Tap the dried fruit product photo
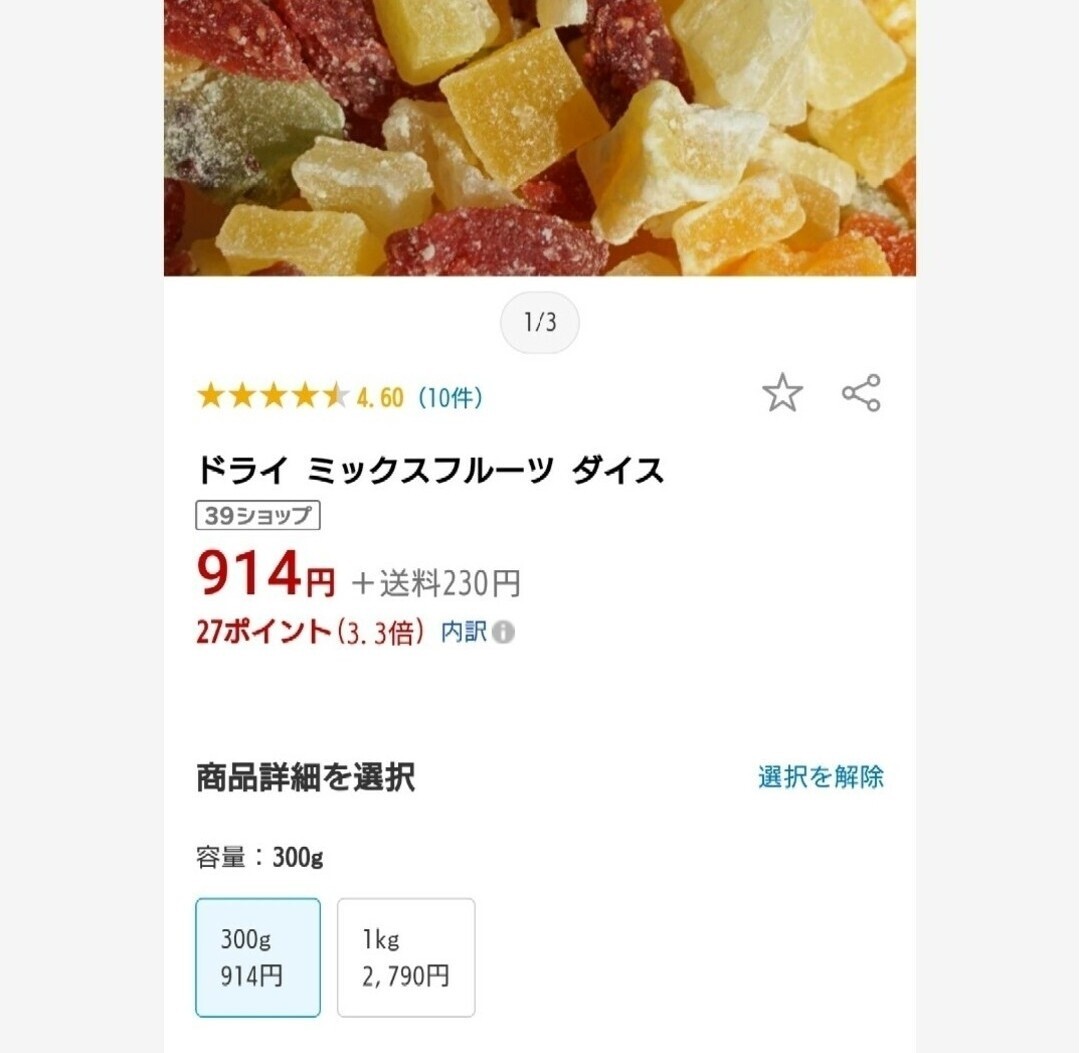Image resolution: width=1080 pixels, height=1053 pixels. 540,138
